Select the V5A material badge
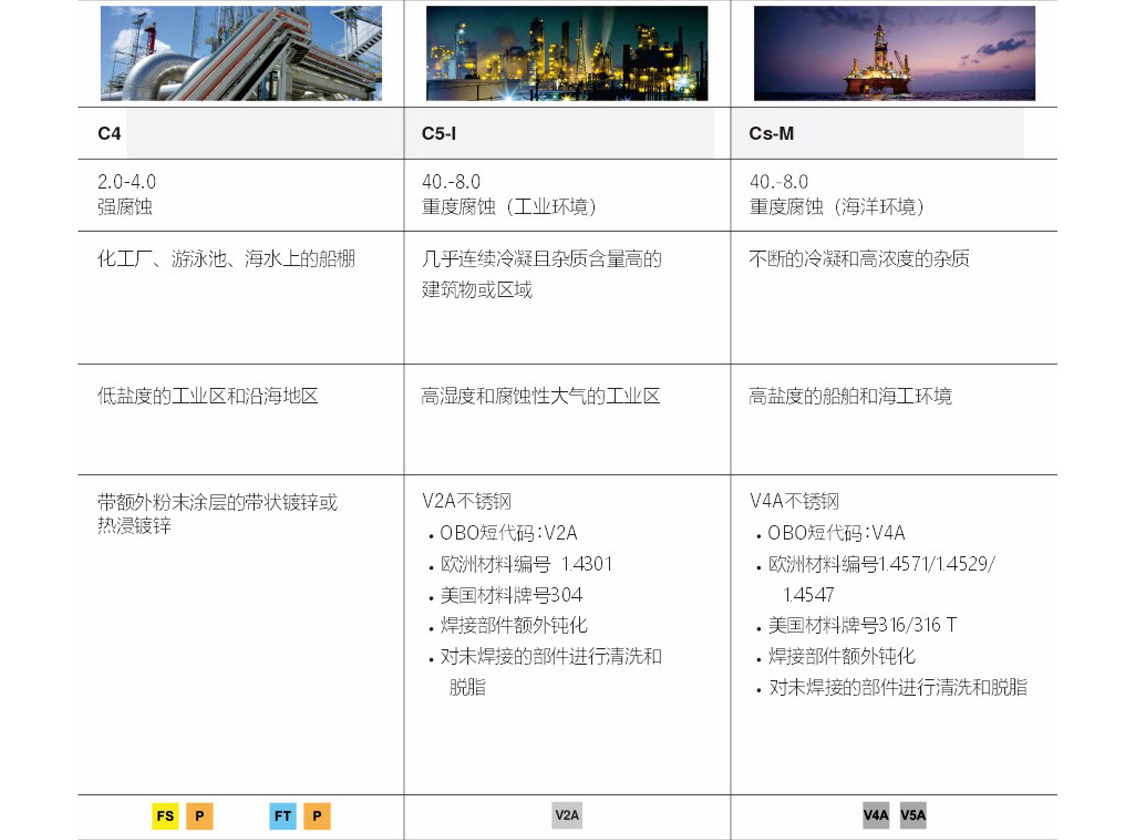This screenshot has height=840, width=1135. (913, 817)
